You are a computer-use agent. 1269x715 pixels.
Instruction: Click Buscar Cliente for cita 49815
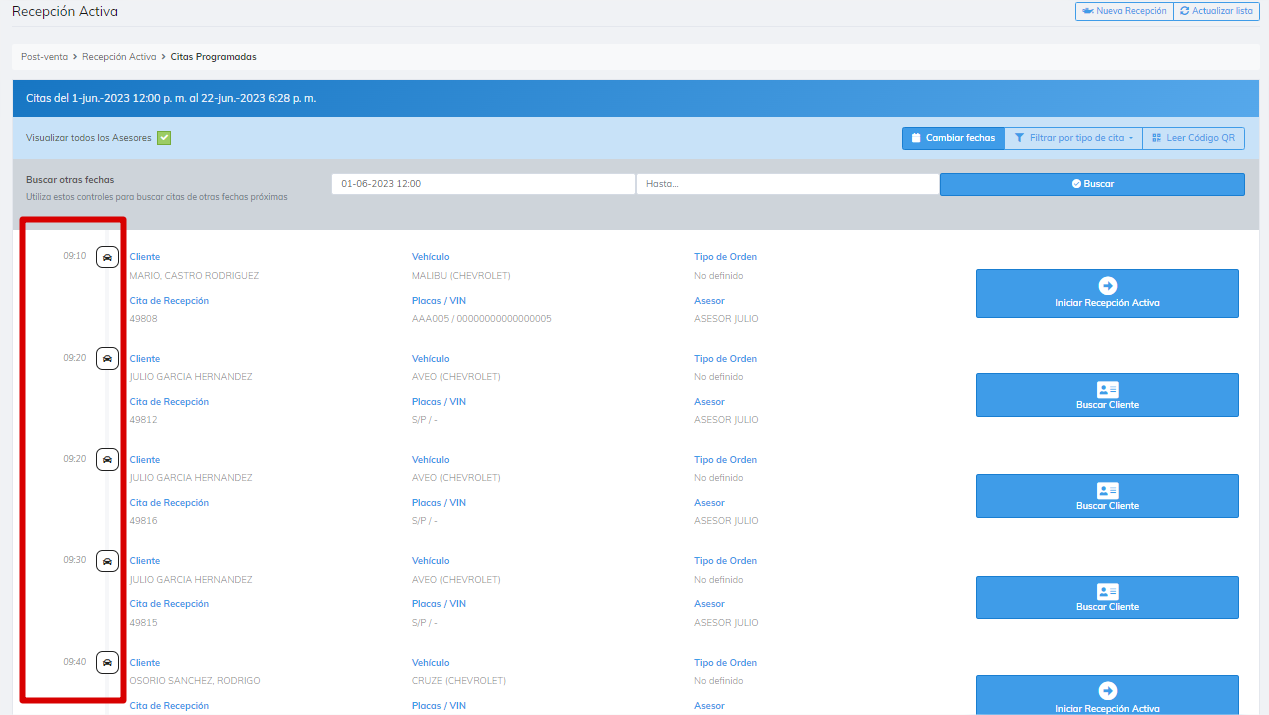tap(1107, 597)
